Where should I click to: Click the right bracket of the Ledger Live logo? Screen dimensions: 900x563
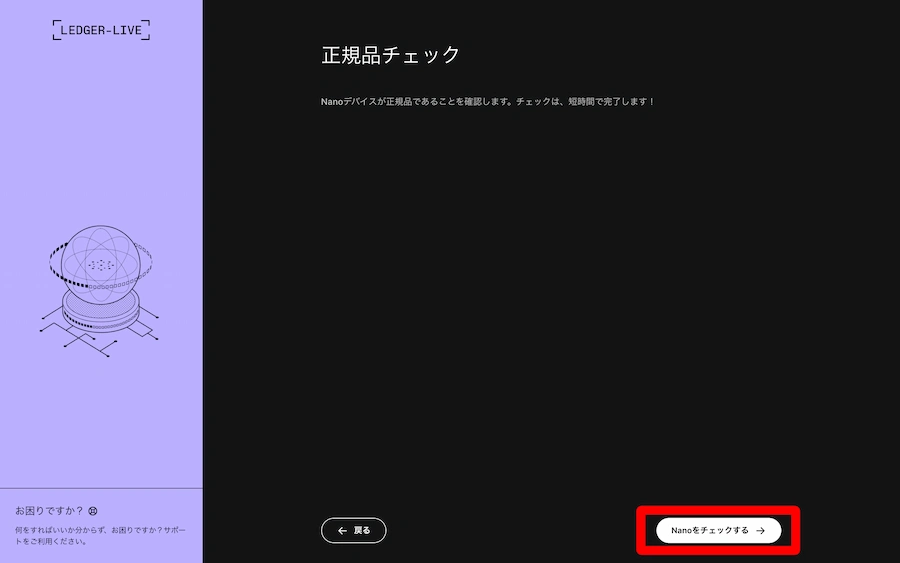(146, 30)
